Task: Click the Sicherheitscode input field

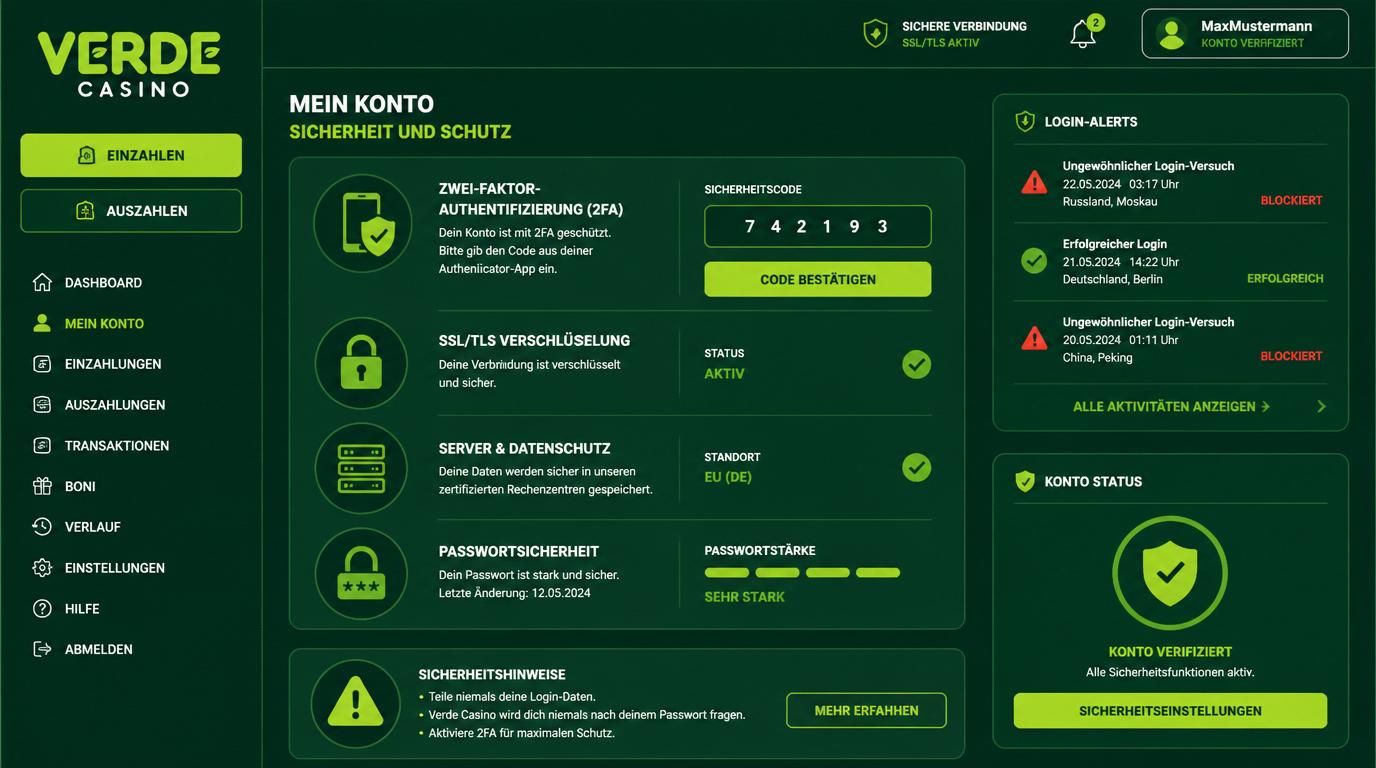Action: (x=818, y=226)
